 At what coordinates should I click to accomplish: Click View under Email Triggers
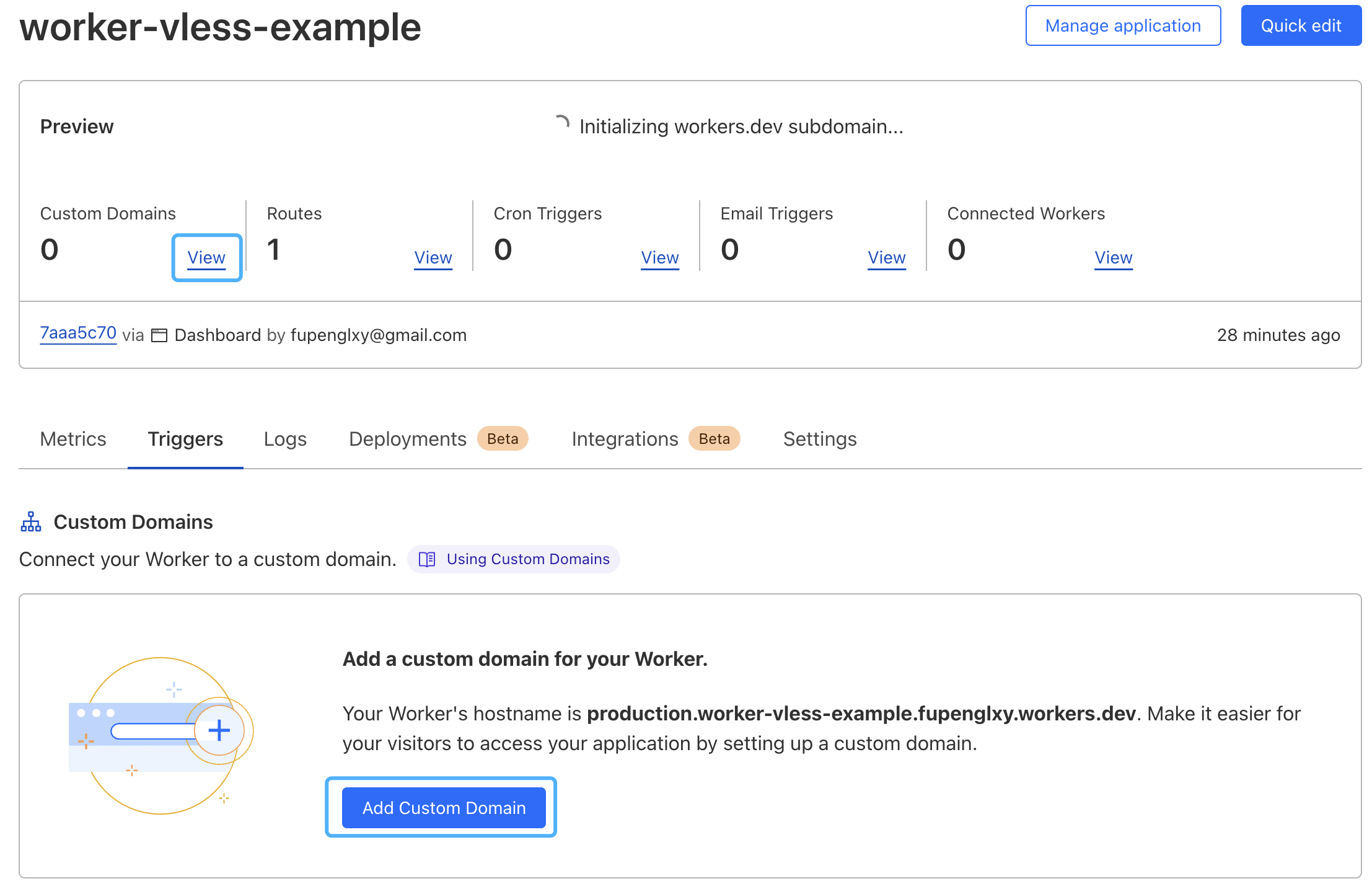tap(887, 257)
